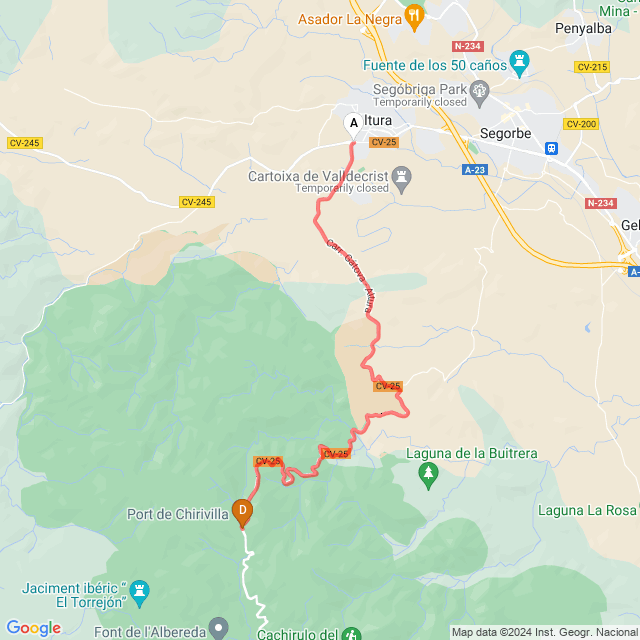Click the Segóbriga Park tree icon
Viewport: 640px width, 640px height.
pyautogui.click(x=480, y=93)
